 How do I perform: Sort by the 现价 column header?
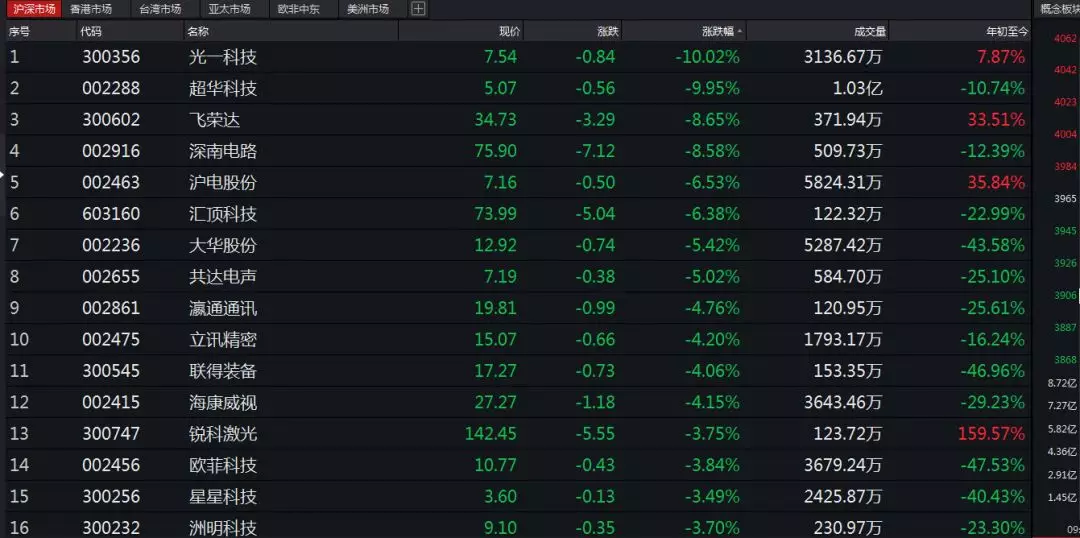coord(509,31)
